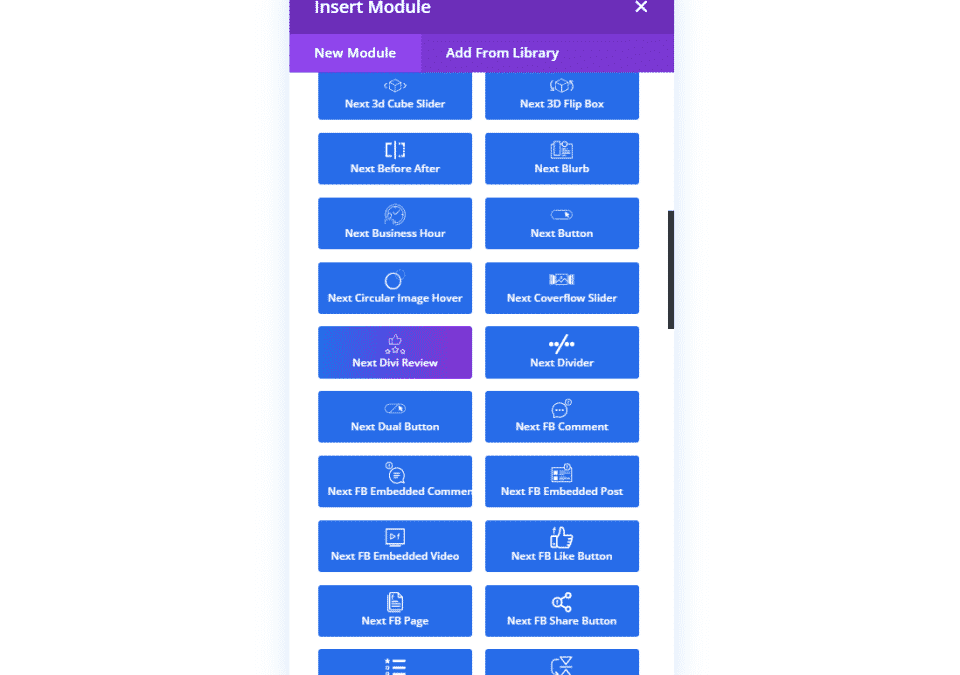Add the Next Business Hour clock icon

point(395,214)
